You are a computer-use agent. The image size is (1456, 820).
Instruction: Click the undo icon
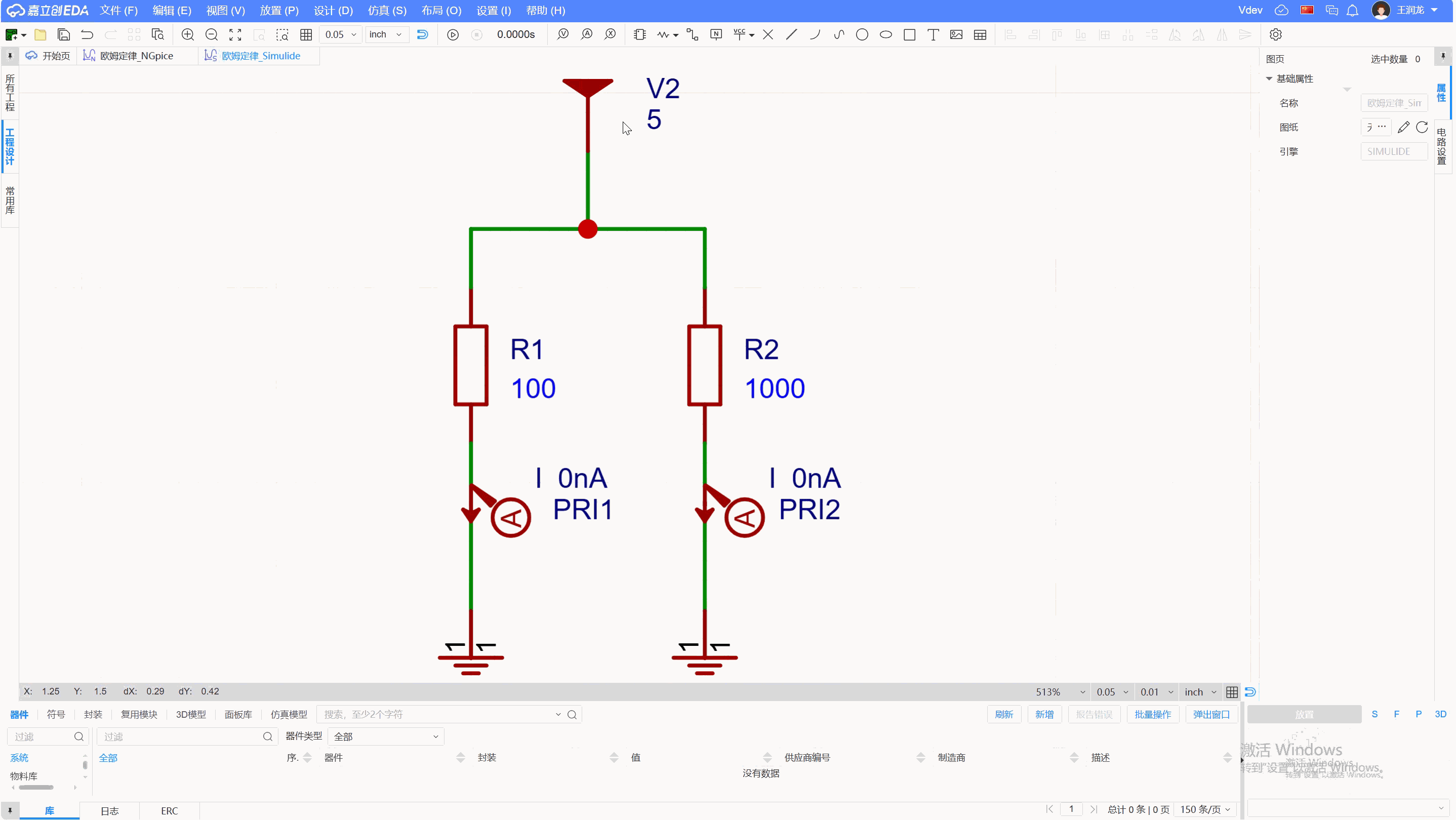[87, 35]
